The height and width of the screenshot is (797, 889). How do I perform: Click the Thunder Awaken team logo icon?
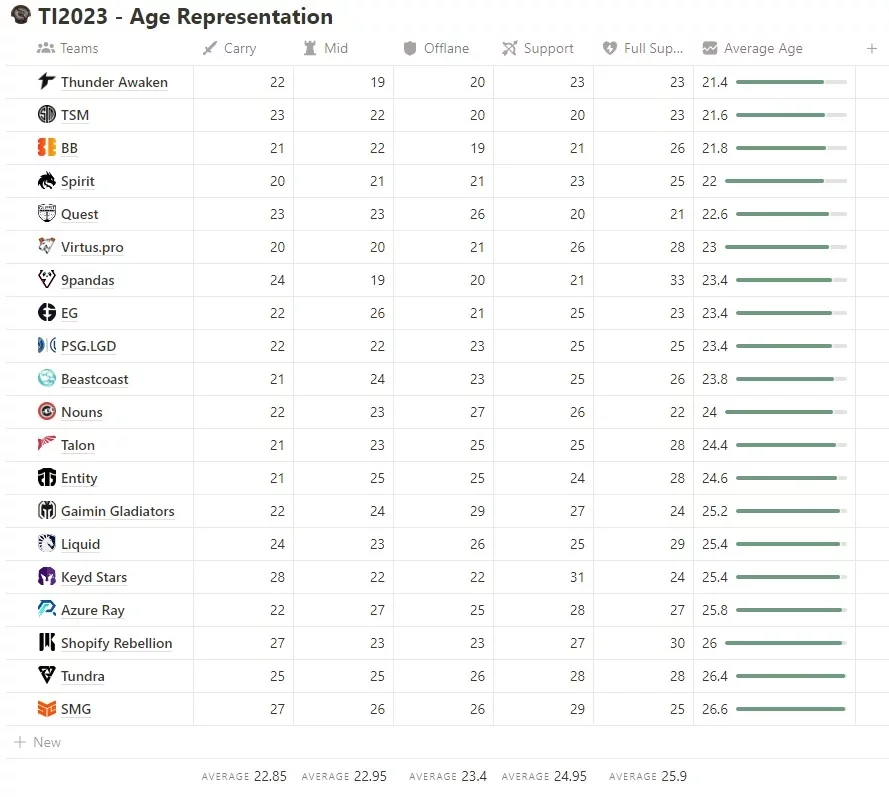[47, 82]
